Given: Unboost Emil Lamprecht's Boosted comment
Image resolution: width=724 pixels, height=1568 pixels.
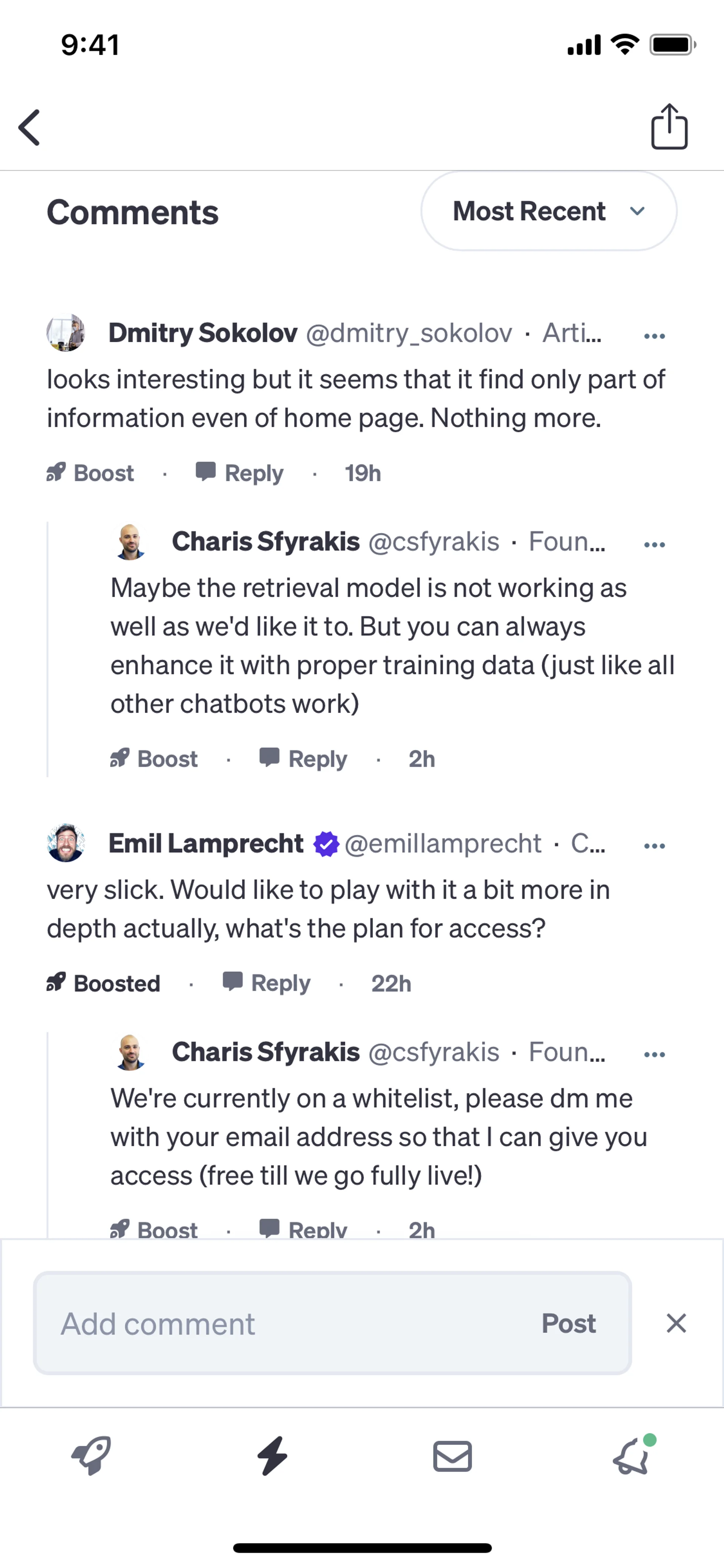Looking at the screenshot, I should click(x=103, y=983).
